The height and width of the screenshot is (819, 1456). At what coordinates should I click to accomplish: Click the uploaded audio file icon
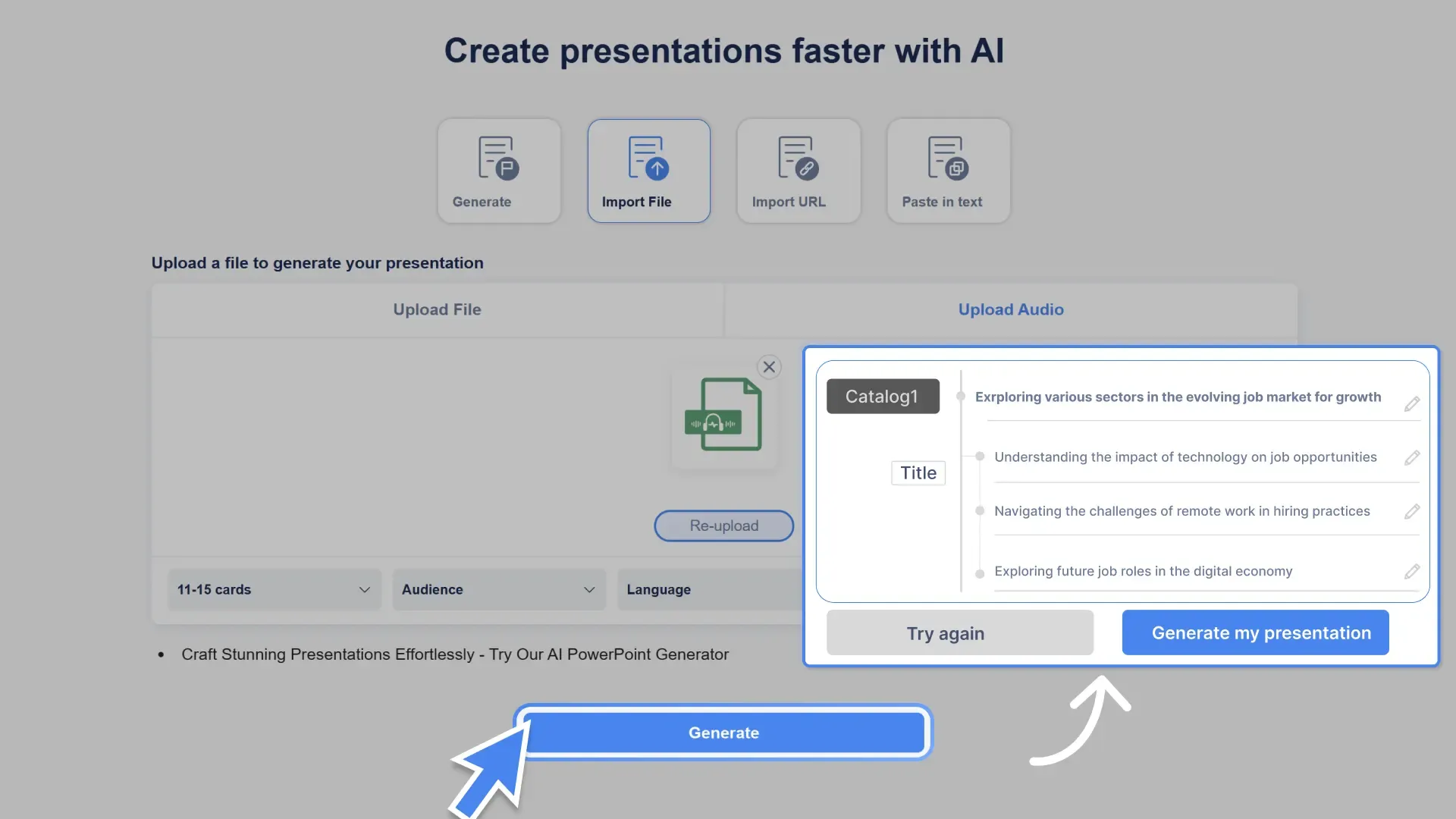(x=723, y=414)
